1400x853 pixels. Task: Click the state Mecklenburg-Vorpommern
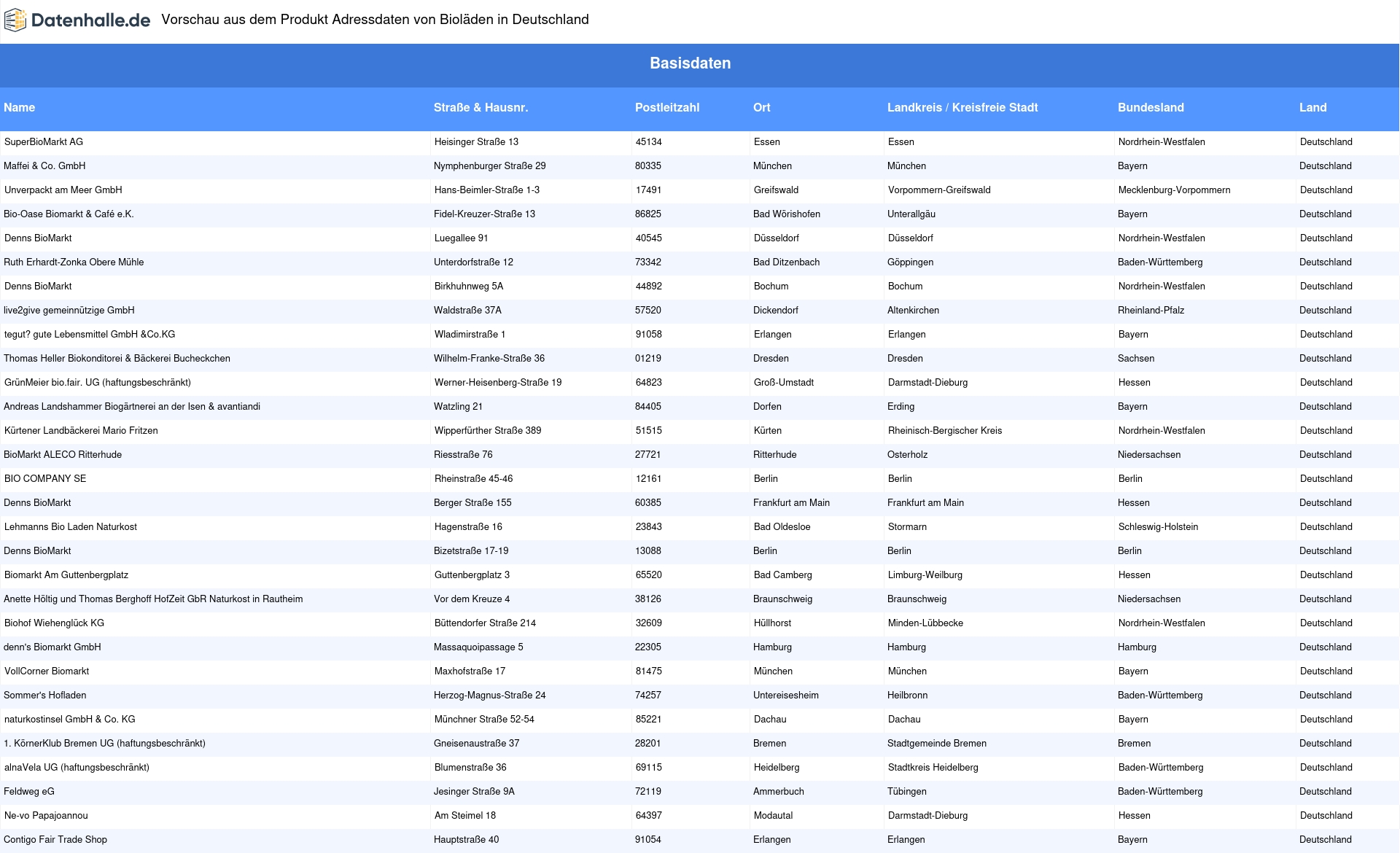[1175, 190]
